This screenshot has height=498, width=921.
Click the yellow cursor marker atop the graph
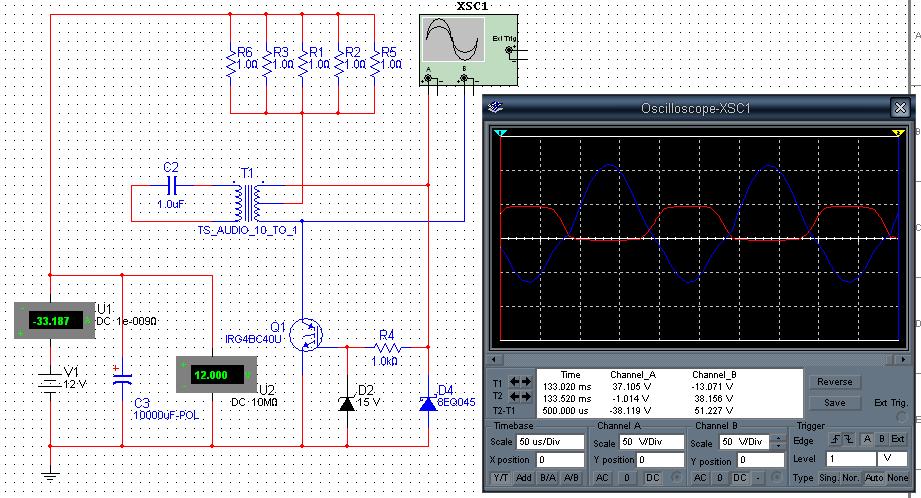[897, 133]
